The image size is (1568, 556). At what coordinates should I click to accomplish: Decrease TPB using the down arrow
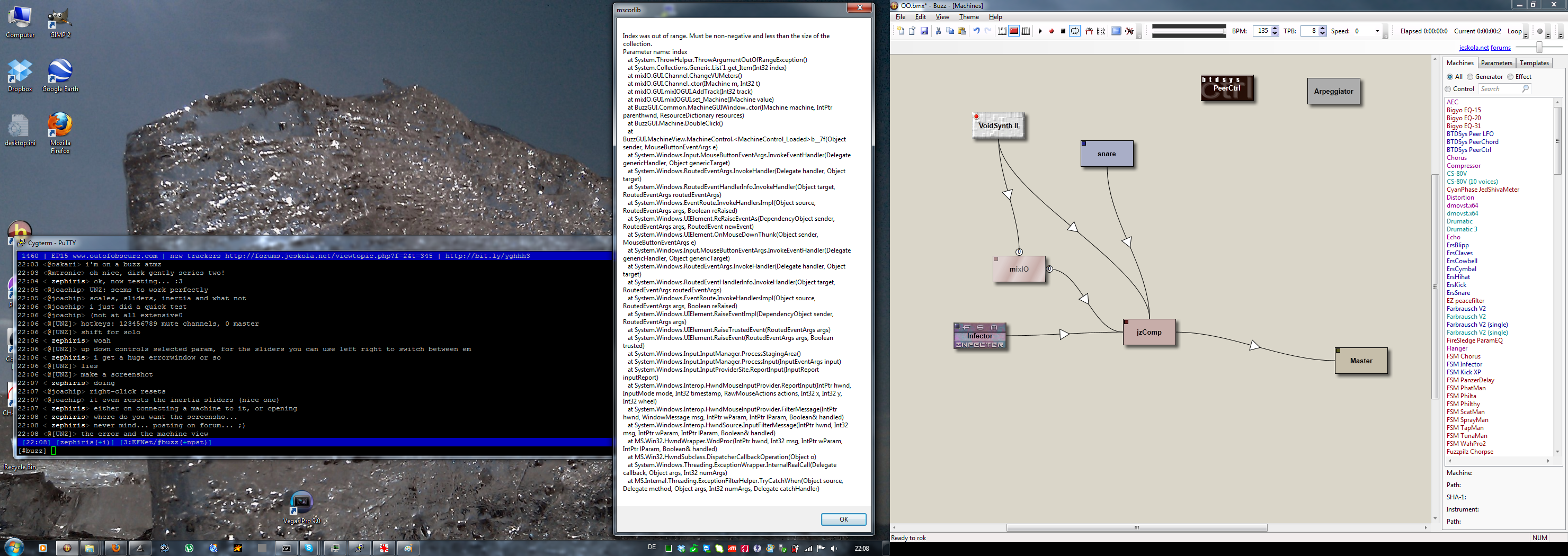click(1322, 33)
